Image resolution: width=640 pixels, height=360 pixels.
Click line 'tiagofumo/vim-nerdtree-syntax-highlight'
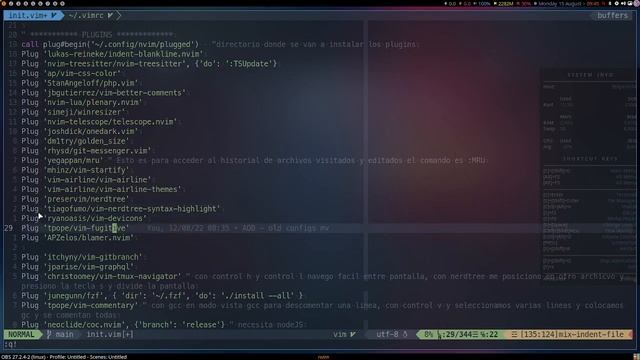click(x=121, y=209)
